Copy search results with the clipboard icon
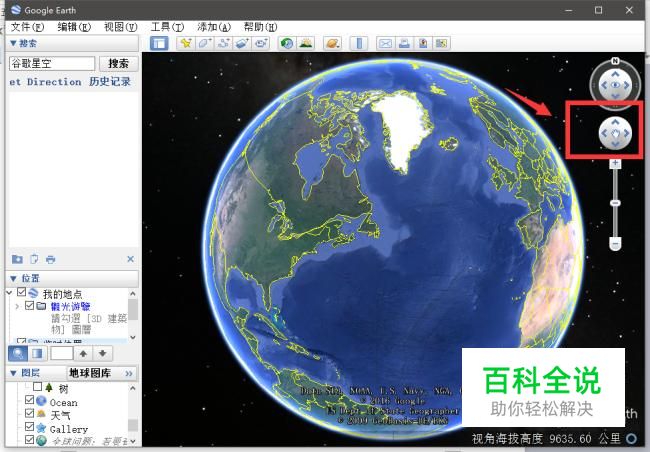The image size is (650, 452). (34, 260)
